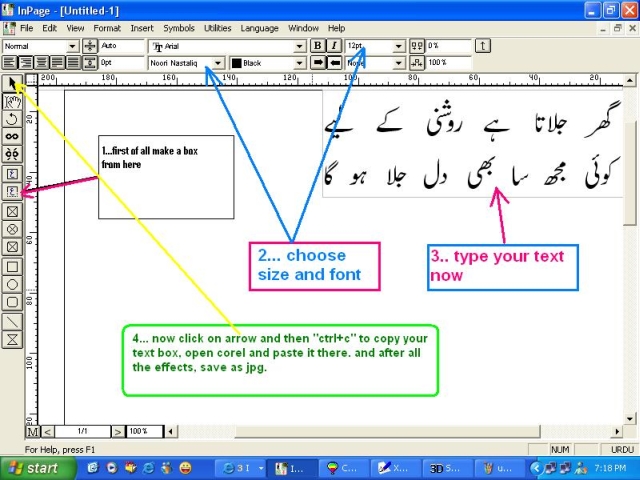This screenshot has height=480, width=640.
Task: Select the diagonal line tool
Action: point(12,321)
